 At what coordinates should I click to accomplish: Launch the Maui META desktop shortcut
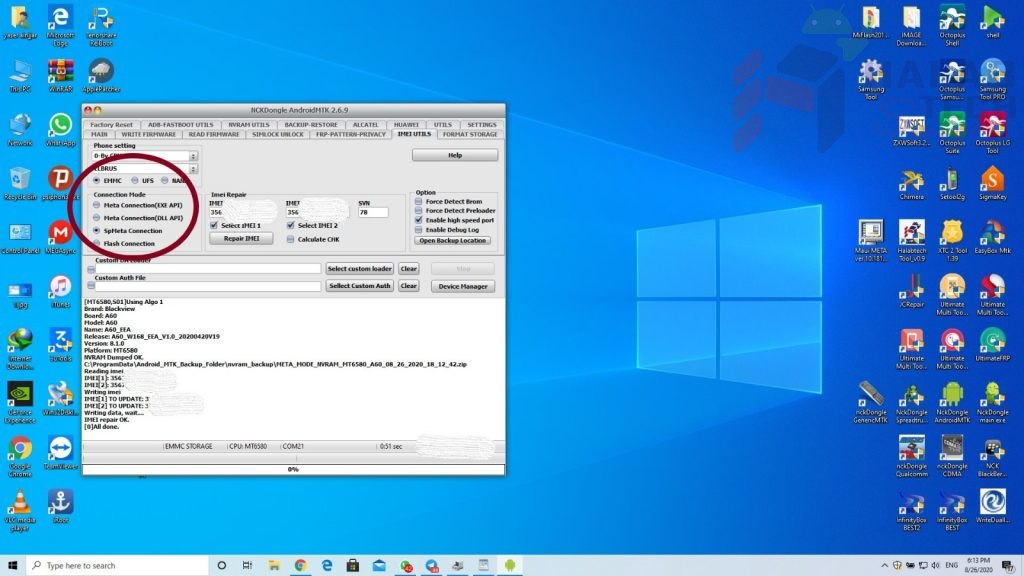[871, 240]
